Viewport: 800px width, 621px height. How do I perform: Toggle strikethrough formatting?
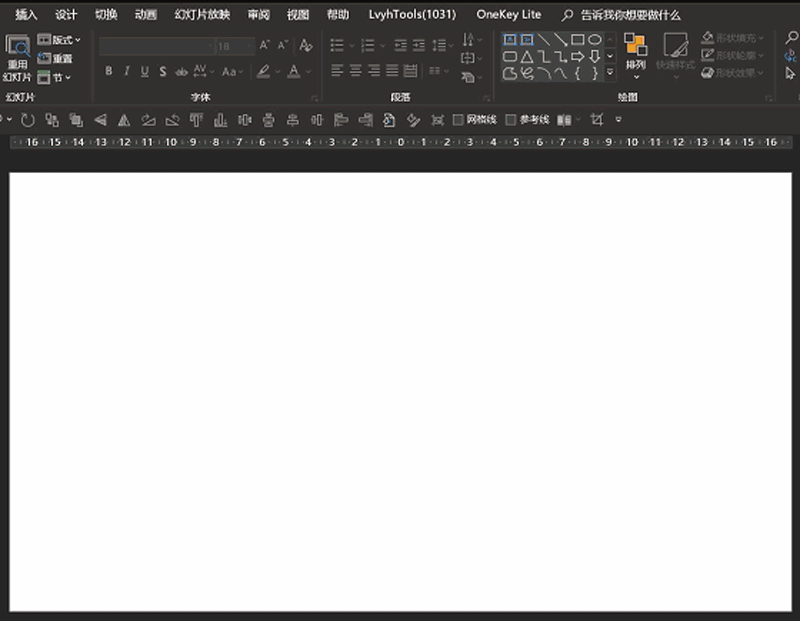[181, 72]
